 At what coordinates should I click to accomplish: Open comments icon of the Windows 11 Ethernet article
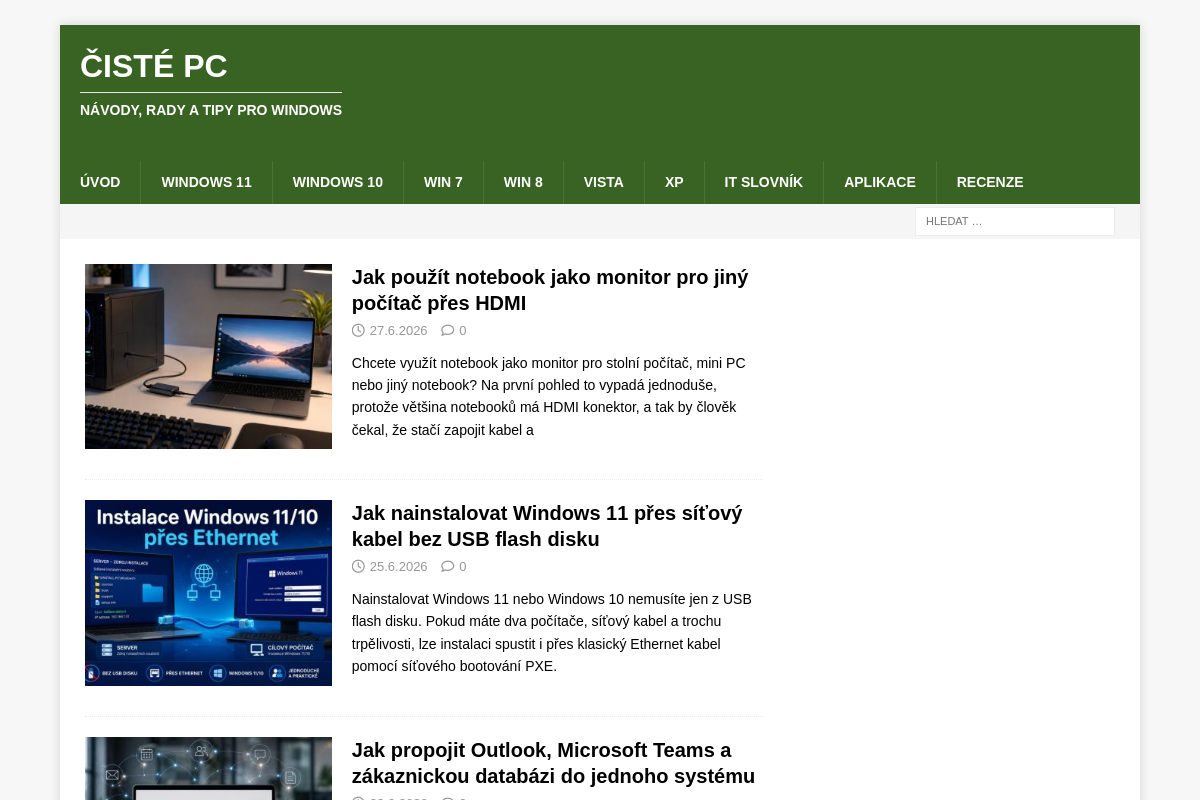[447, 566]
